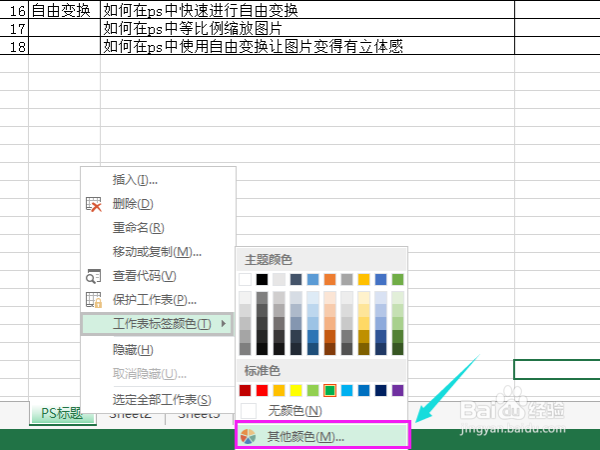Select standard light blue swatch

tap(347, 391)
